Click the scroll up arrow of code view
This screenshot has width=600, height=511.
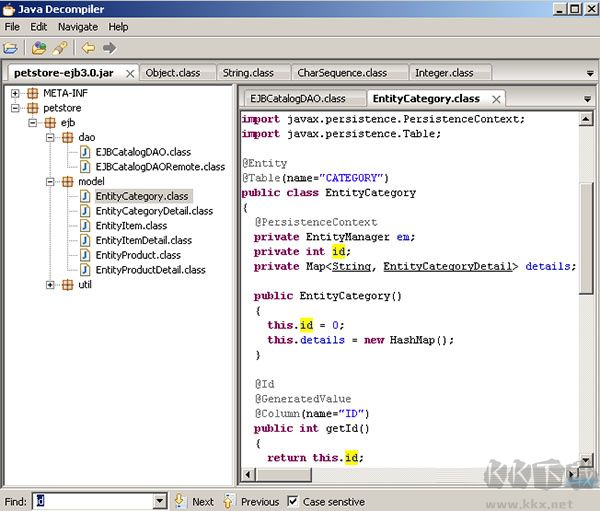pos(586,119)
